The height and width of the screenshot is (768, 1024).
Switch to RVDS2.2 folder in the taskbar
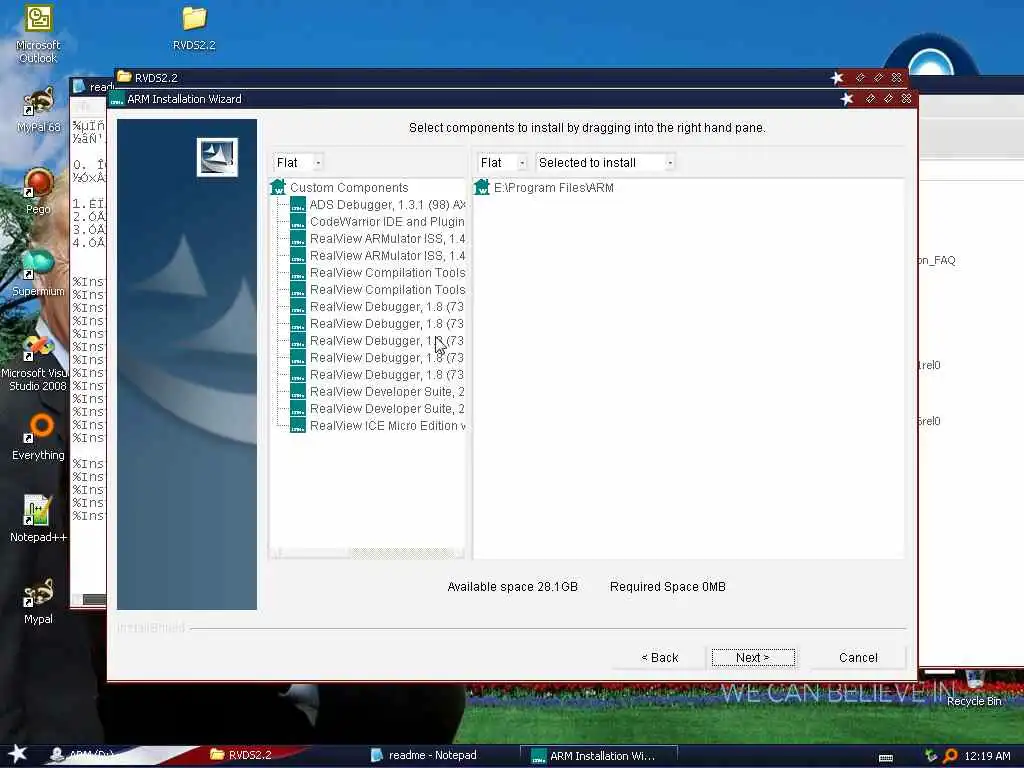[x=240, y=755]
